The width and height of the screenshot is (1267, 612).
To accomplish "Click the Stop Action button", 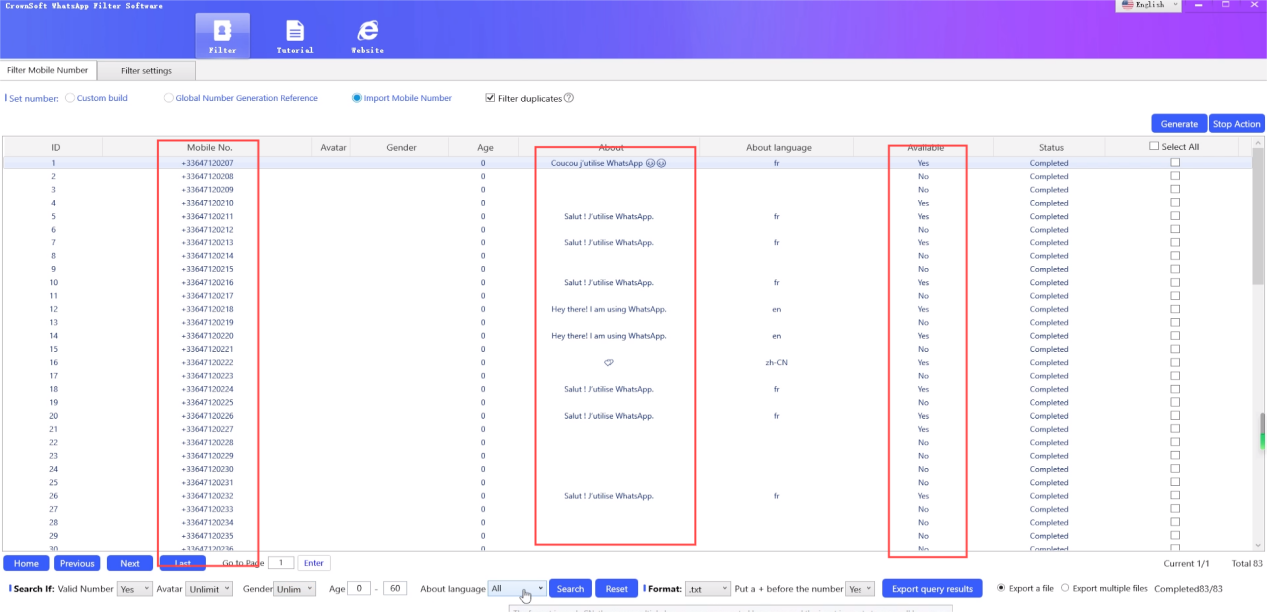I will (1236, 124).
